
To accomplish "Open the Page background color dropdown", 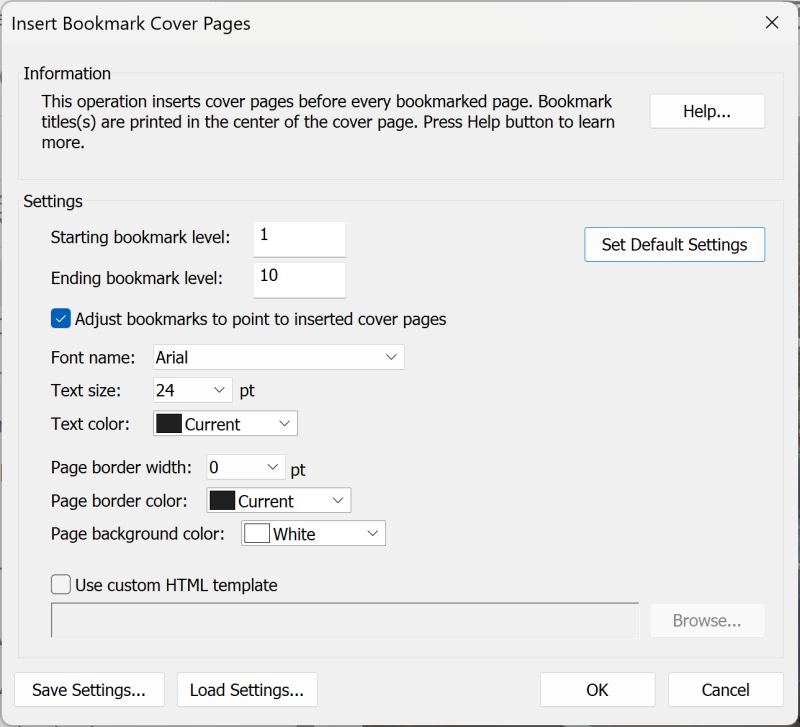I will pos(375,533).
